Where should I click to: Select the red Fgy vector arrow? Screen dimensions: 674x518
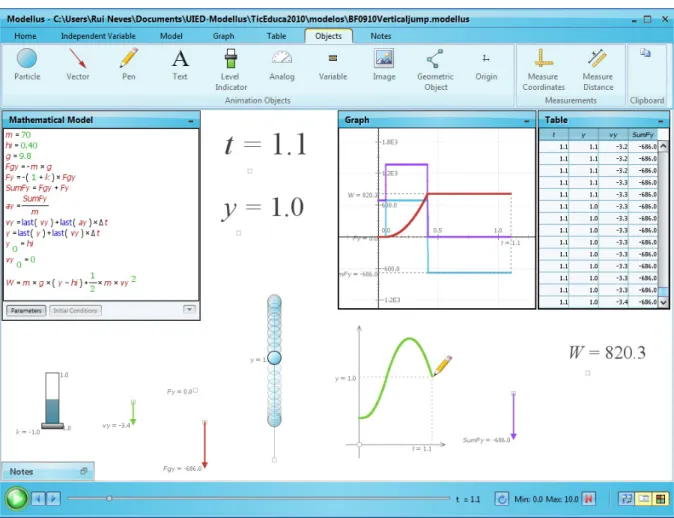205,444
